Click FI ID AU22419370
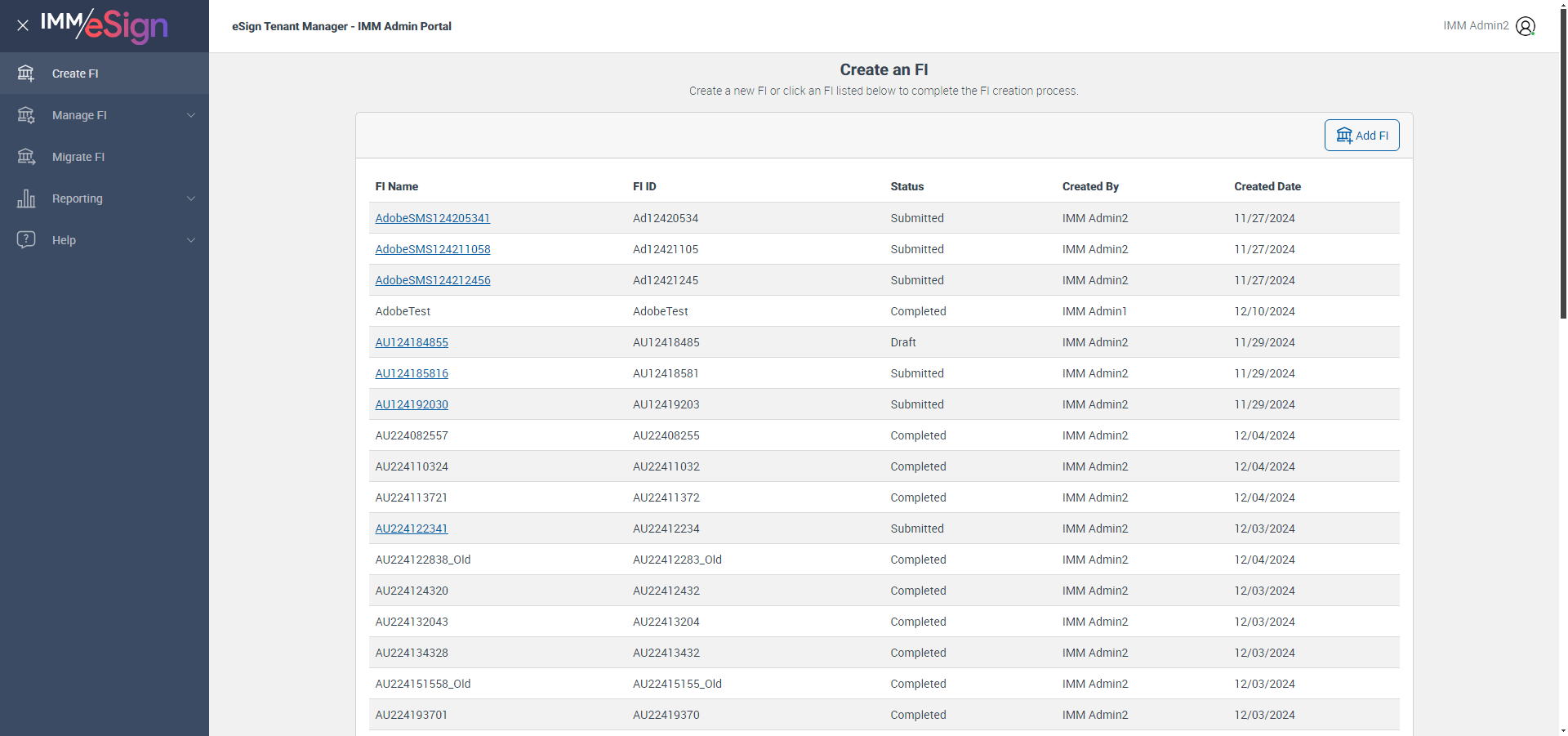Screen dimensions: 1568x736 coord(666,715)
